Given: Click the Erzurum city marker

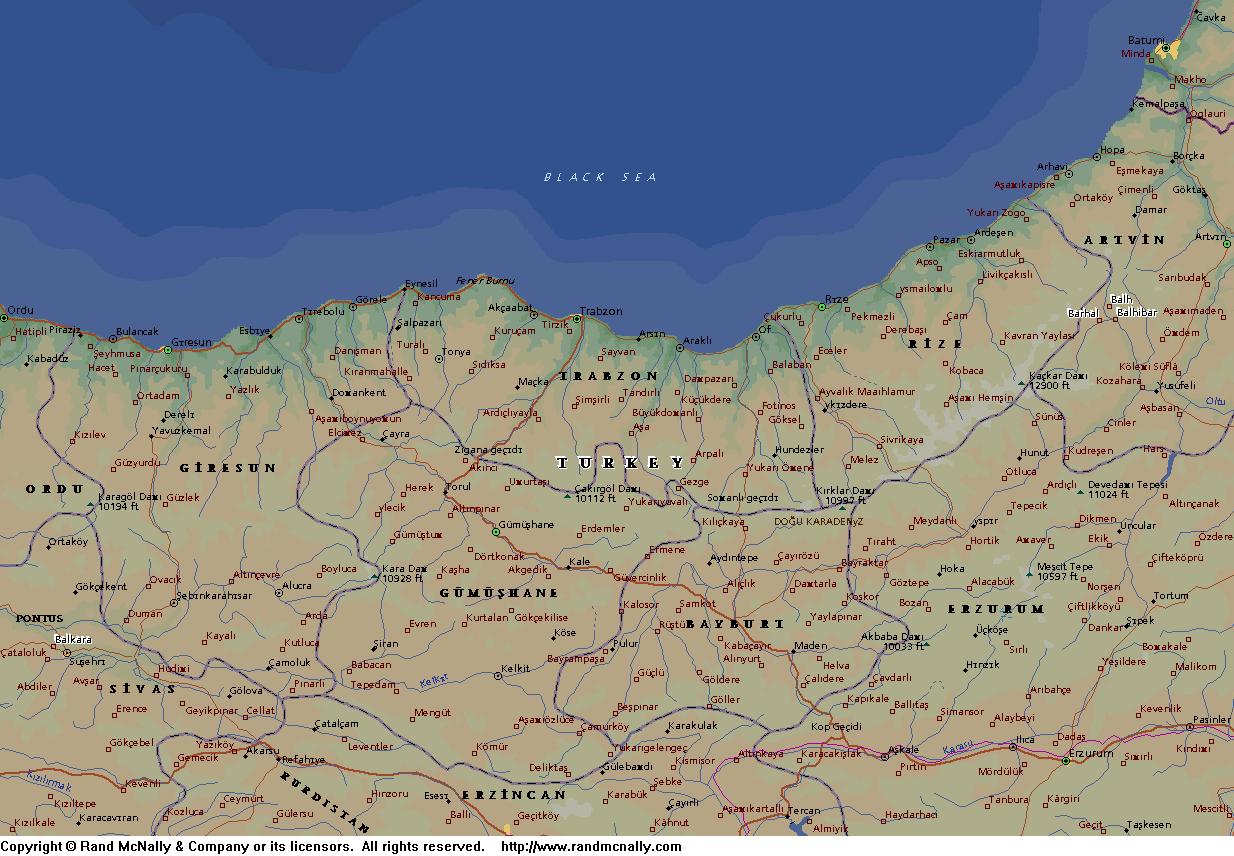Looking at the screenshot, I should pyautogui.click(x=1066, y=761).
